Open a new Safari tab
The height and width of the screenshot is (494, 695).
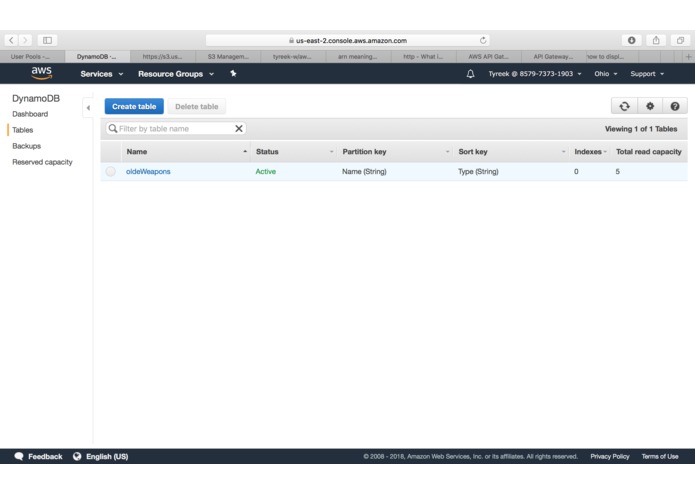pos(688,57)
